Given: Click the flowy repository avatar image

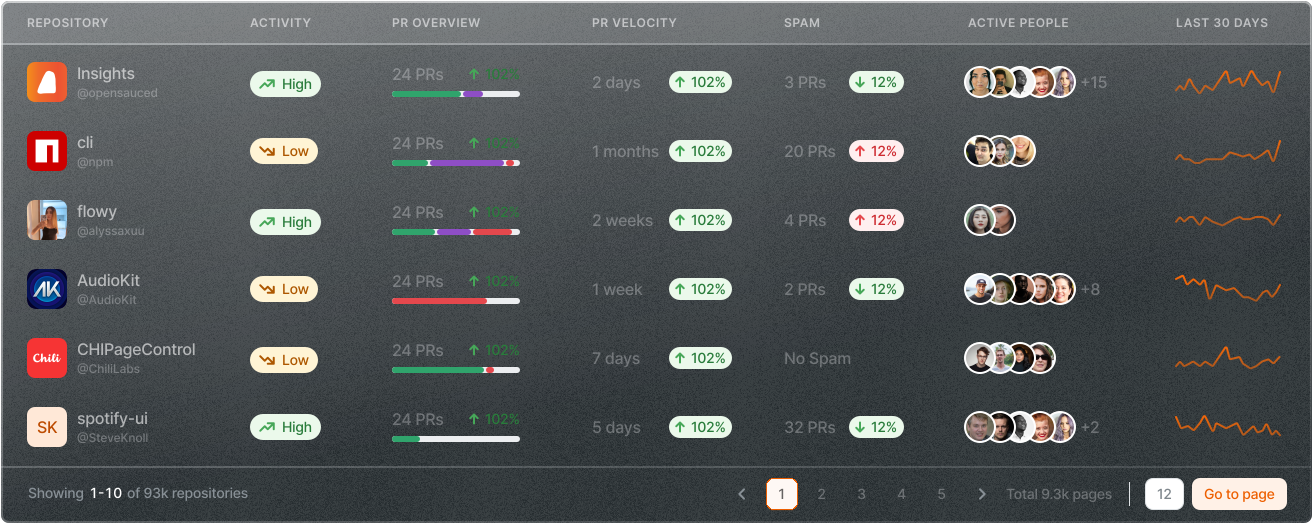Looking at the screenshot, I should coord(47,220).
